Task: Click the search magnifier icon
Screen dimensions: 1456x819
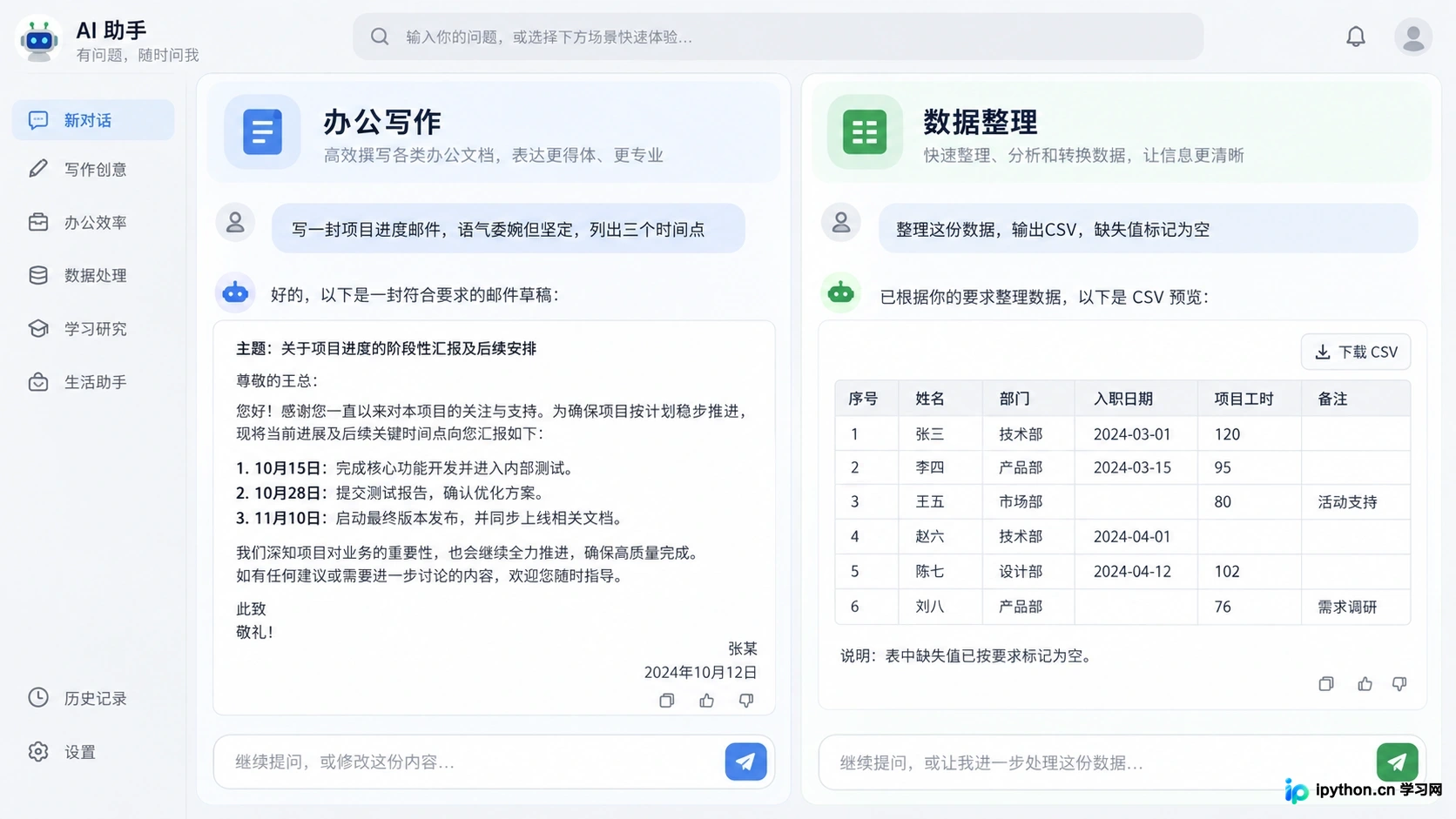Action: (380, 37)
